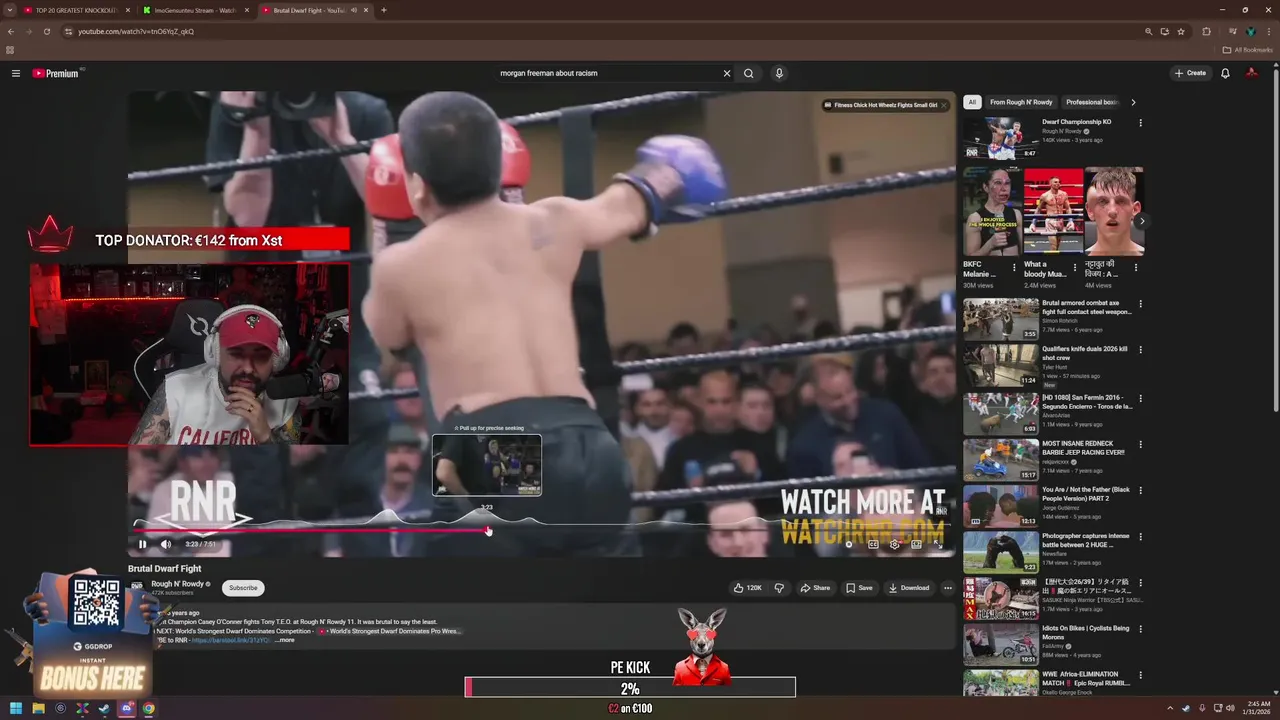Open more actions next to Download
This screenshot has width=1280, height=720.
[x=948, y=588]
